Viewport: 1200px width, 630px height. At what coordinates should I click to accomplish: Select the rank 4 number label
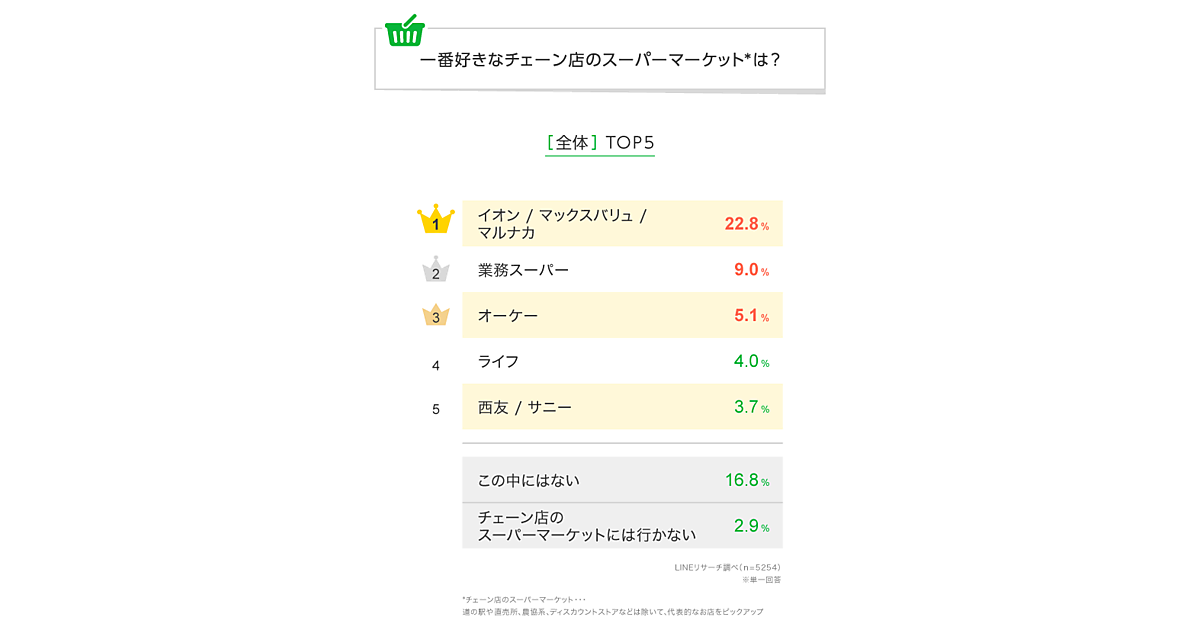[435, 366]
